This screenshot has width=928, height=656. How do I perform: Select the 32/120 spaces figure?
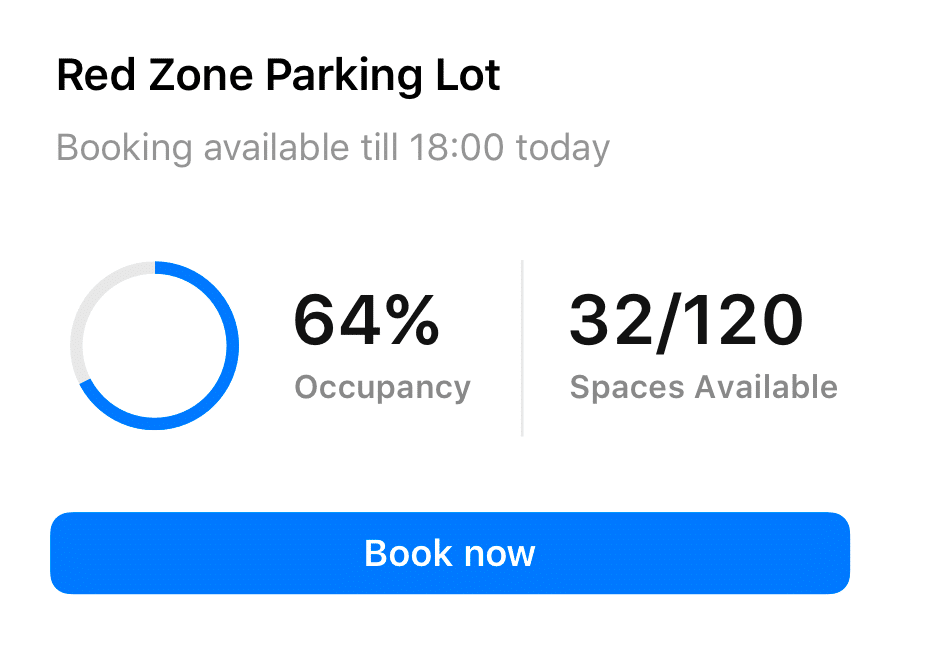click(686, 318)
